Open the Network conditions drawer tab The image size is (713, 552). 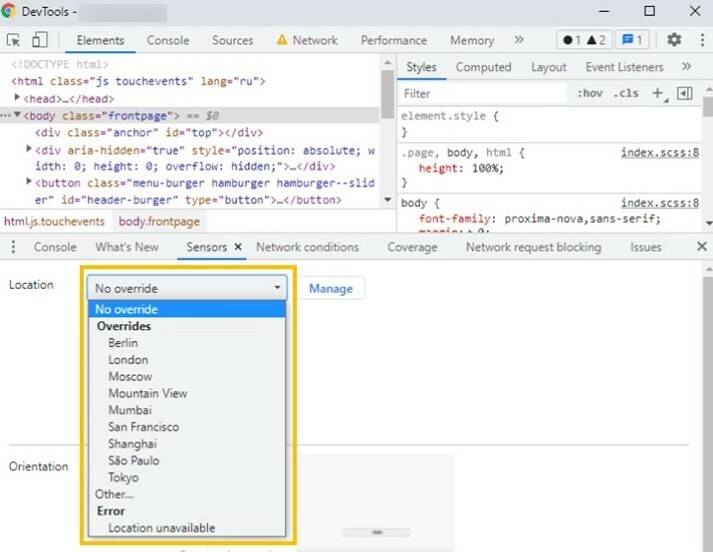pos(307,247)
